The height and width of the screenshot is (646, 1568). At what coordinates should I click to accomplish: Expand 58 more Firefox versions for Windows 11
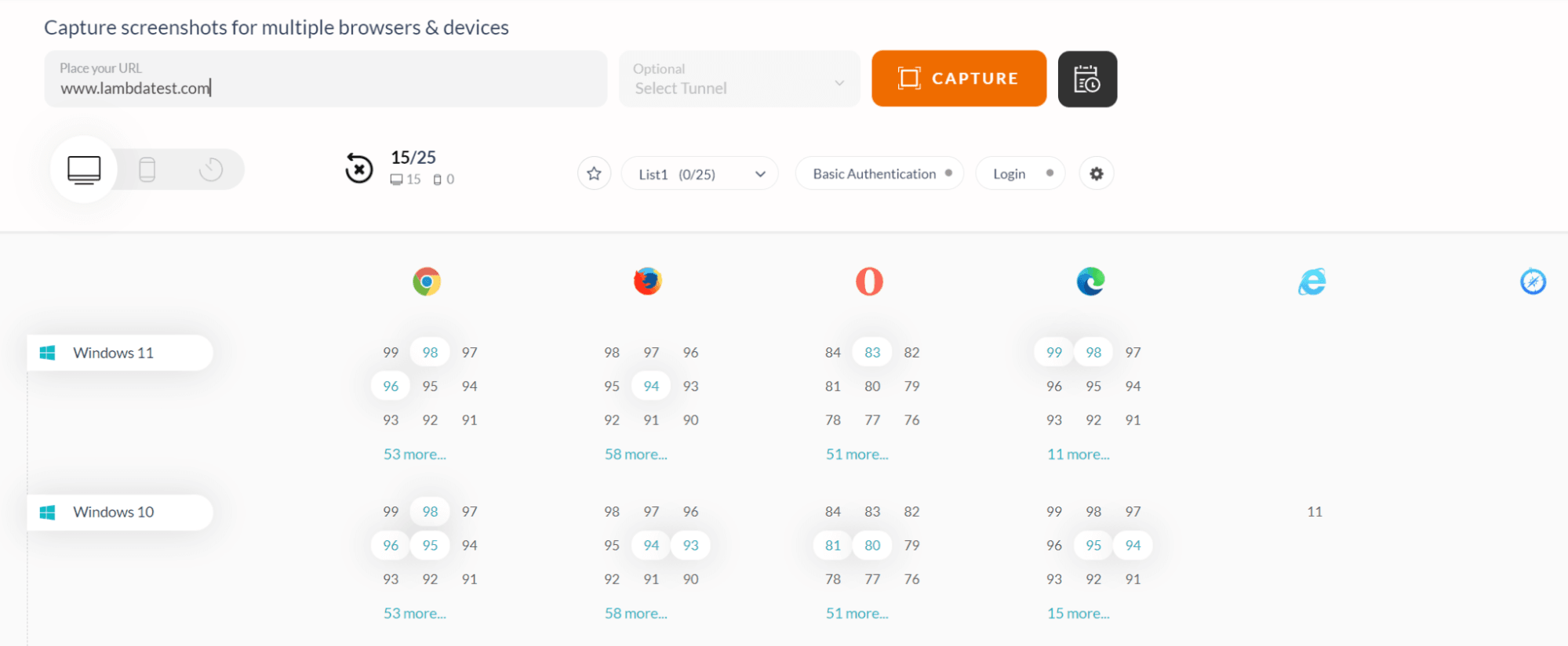coord(635,454)
